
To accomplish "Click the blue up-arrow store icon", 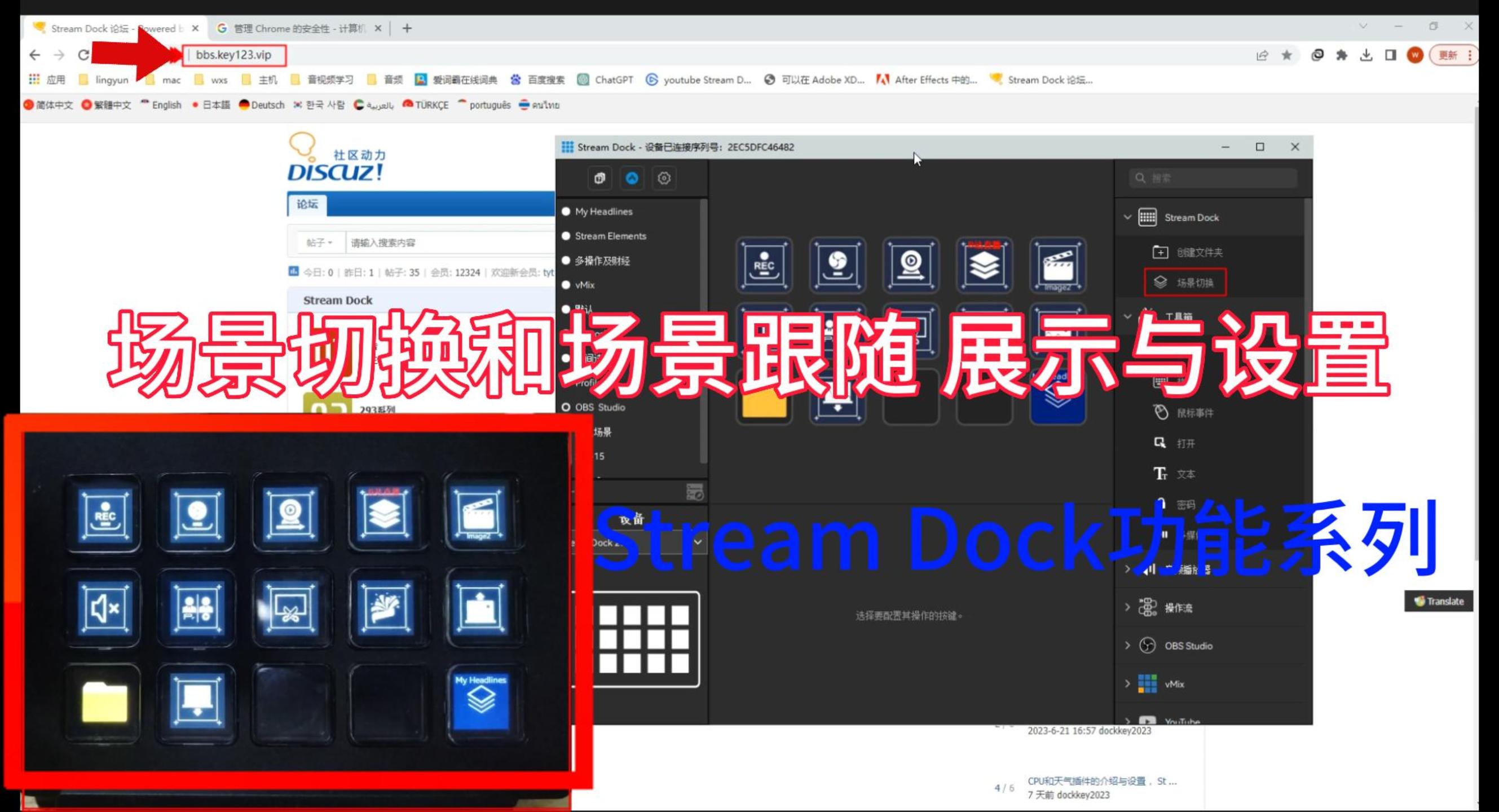I will click(x=632, y=178).
